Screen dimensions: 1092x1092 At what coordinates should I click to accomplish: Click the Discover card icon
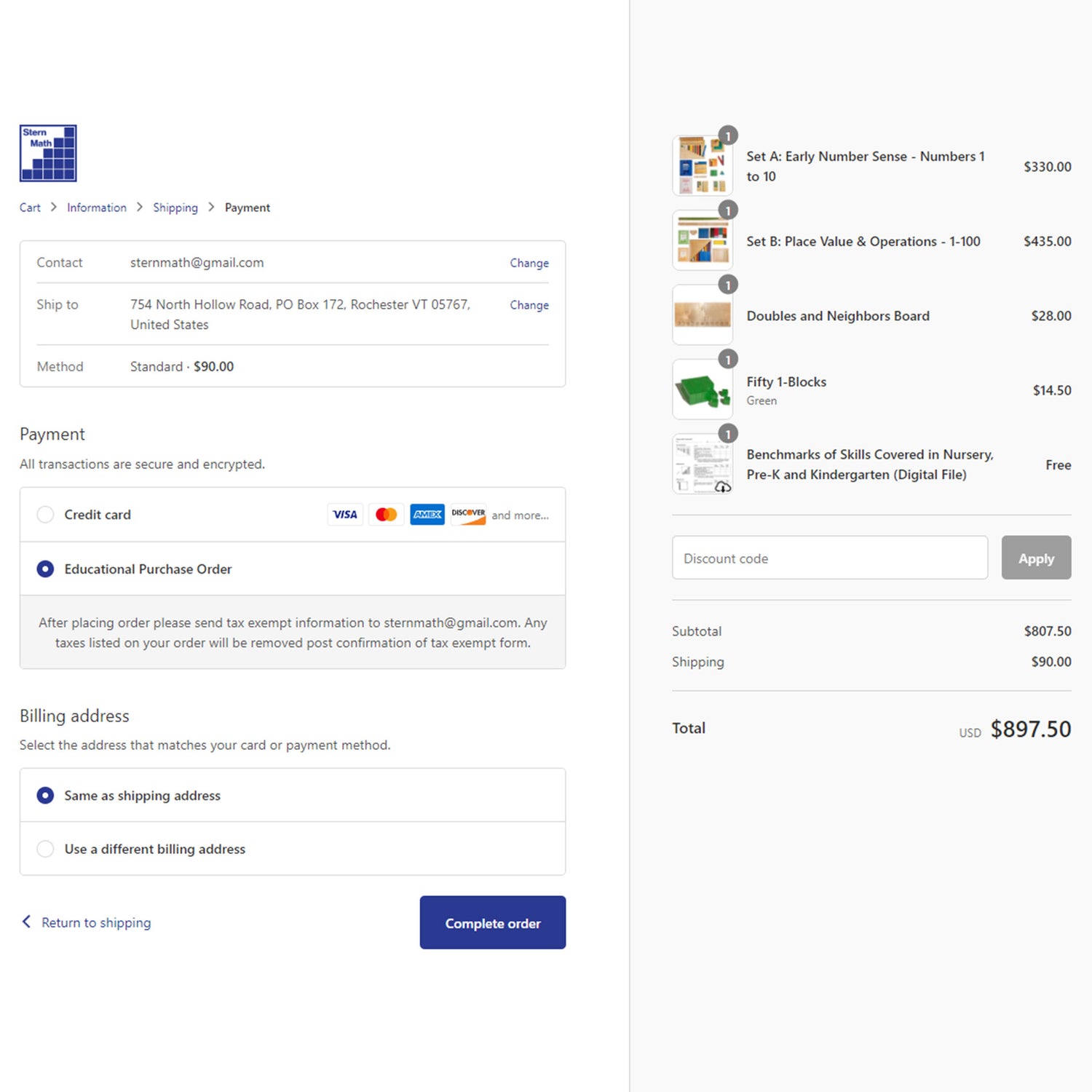(x=468, y=515)
